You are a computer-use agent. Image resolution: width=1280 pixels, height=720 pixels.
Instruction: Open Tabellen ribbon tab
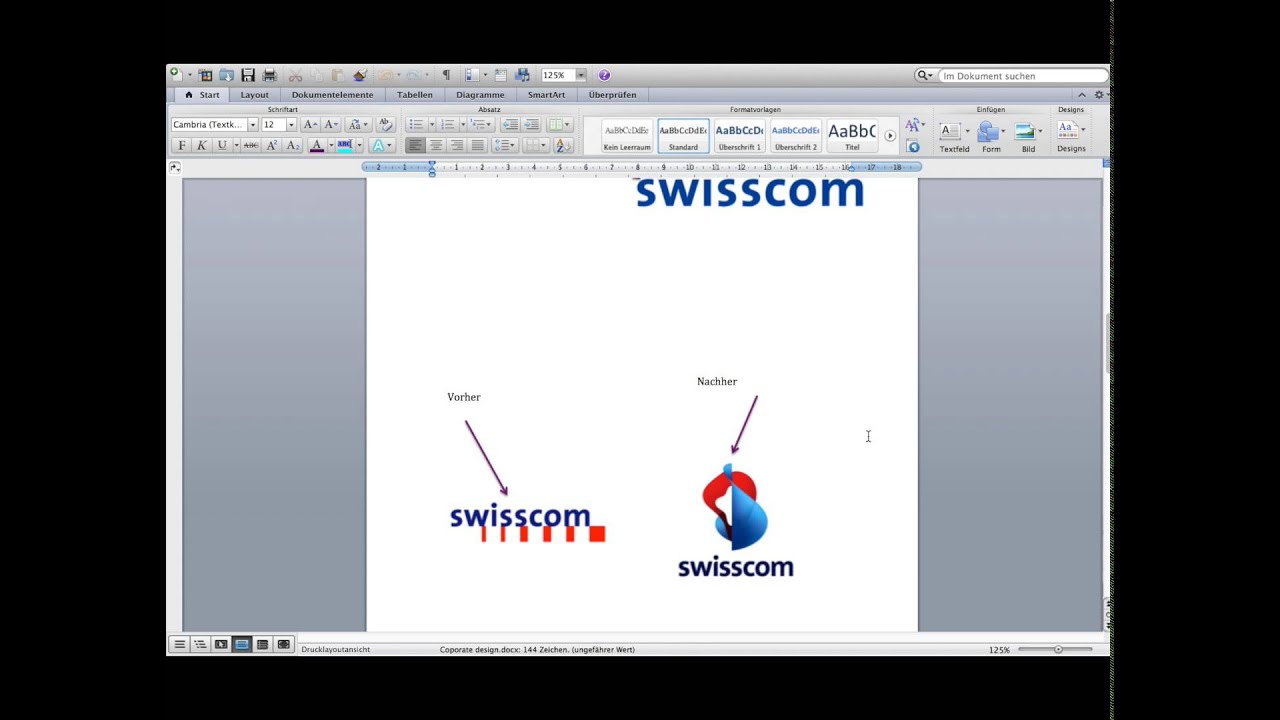pos(415,95)
